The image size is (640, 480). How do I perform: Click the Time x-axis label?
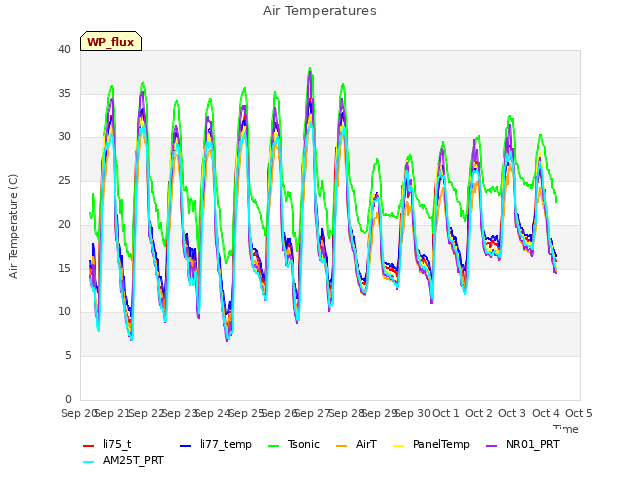pos(566,429)
